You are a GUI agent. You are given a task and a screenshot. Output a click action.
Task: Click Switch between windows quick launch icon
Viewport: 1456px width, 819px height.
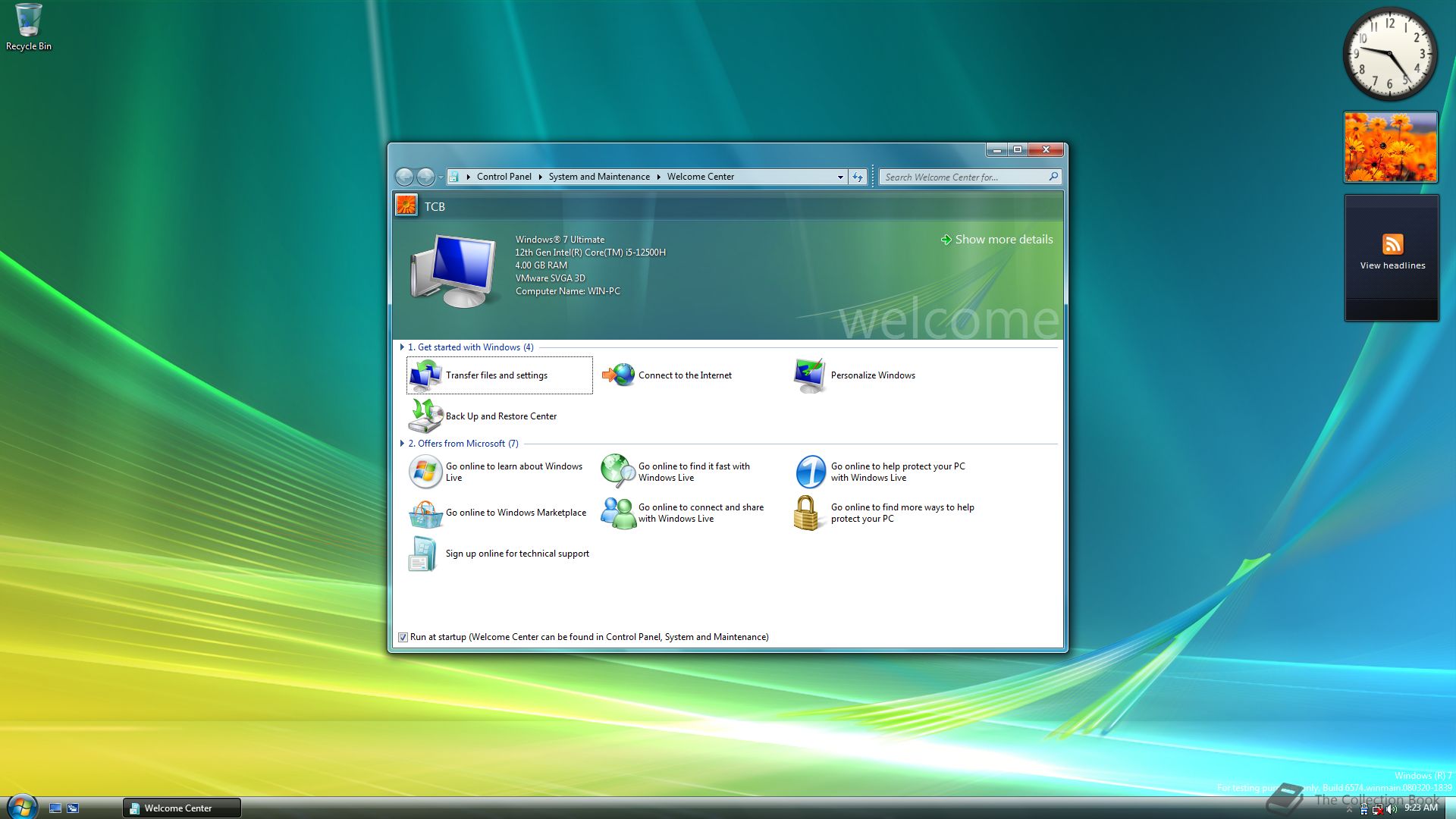point(73,808)
